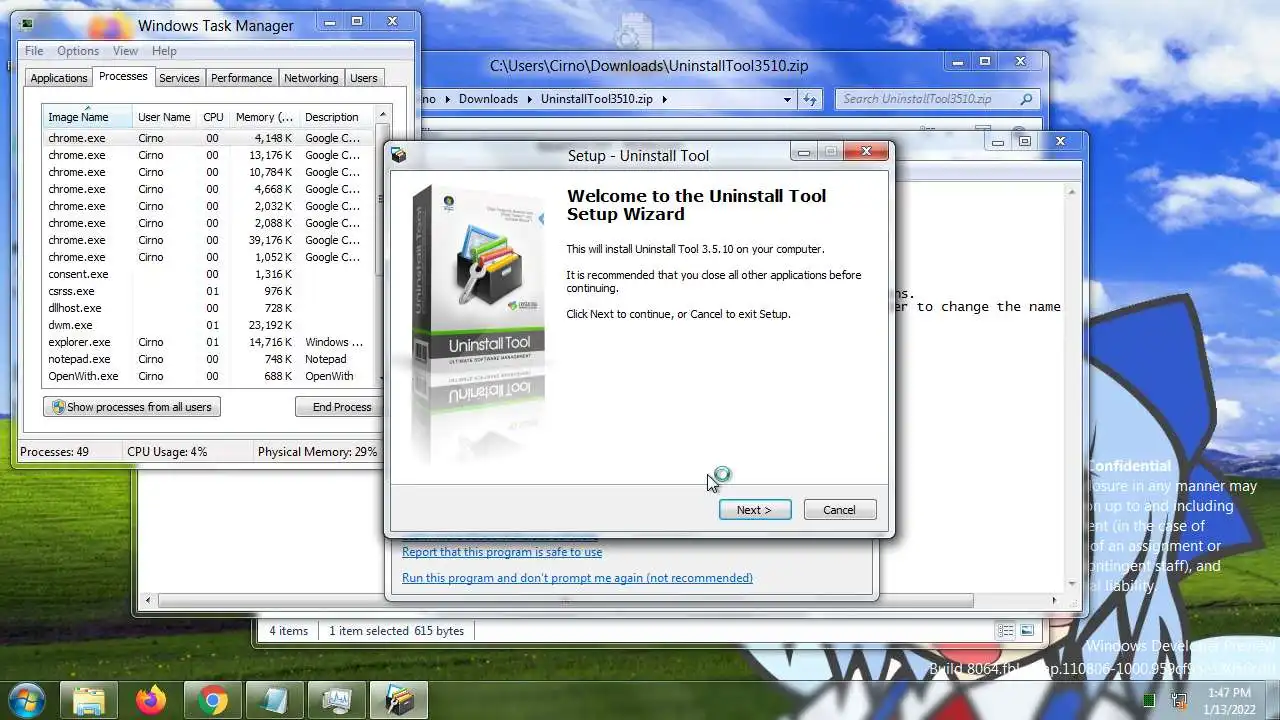Click the Explorer search magnifier icon
Screen dimensions: 1280x720
(1026, 99)
